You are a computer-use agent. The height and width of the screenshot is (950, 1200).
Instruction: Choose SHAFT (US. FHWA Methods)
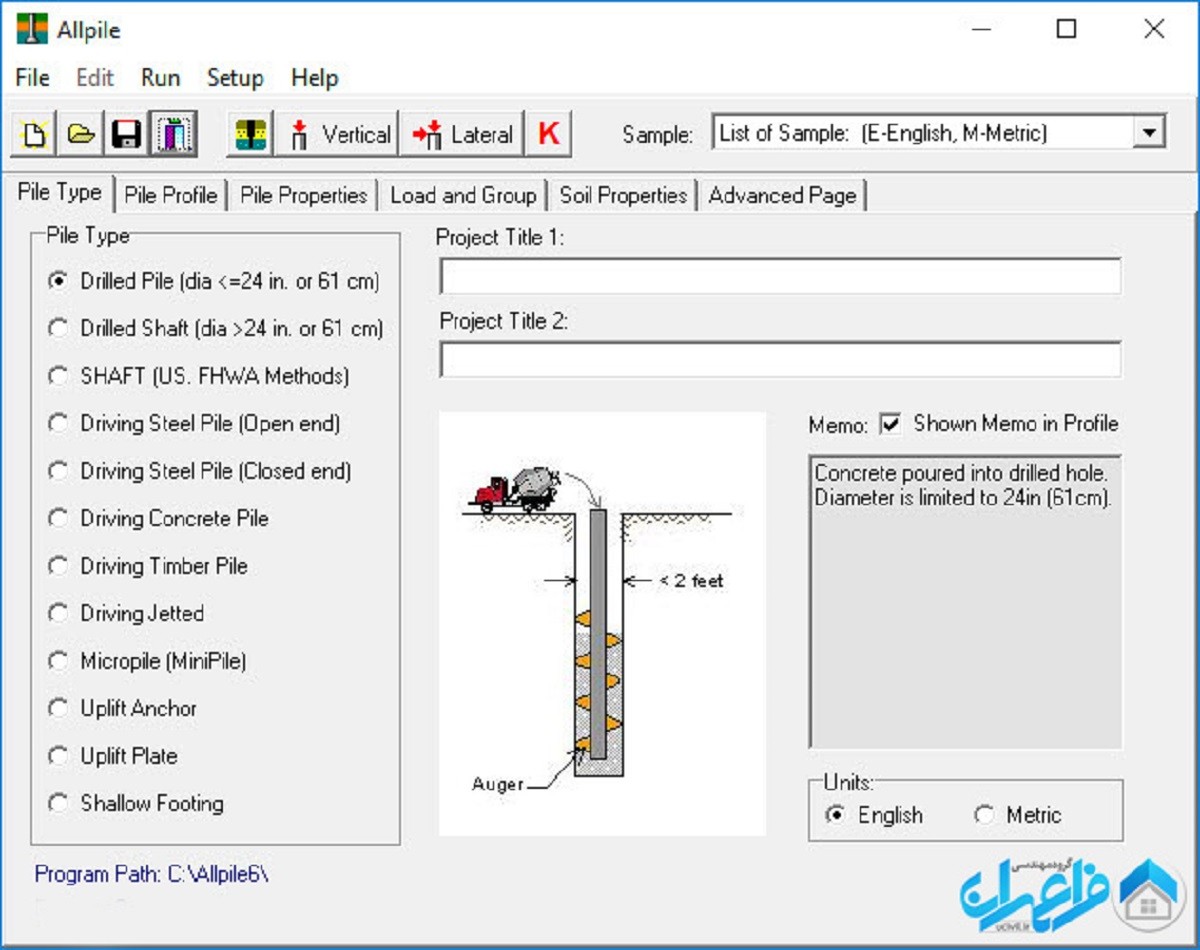pyautogui.click(x=200, y=376)
